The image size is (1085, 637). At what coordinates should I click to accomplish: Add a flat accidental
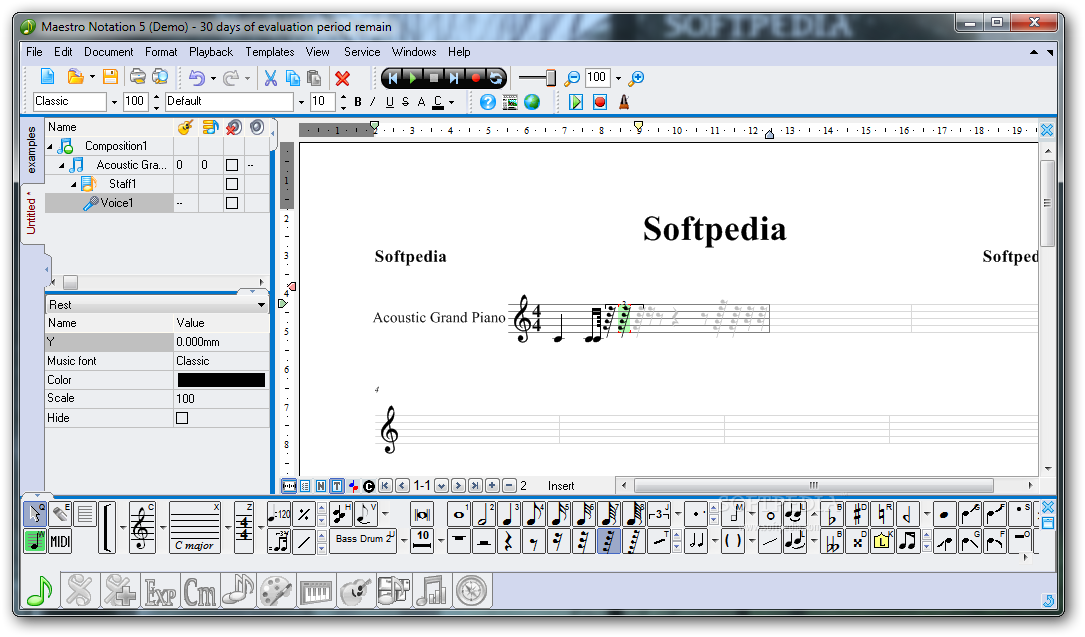832,515
